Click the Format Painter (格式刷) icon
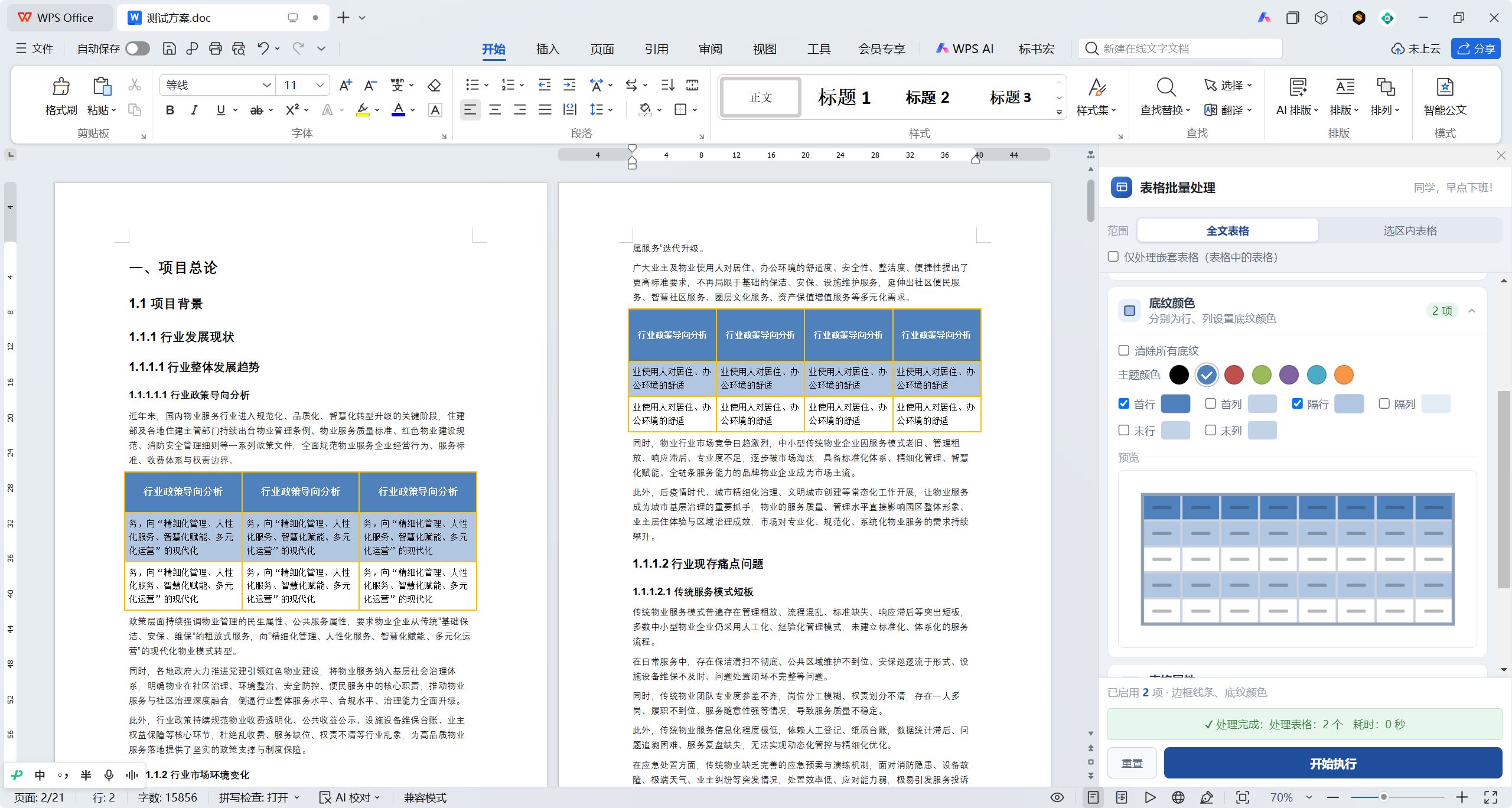The width and height of the screenshot is (1512, 808). pos(61,87)
